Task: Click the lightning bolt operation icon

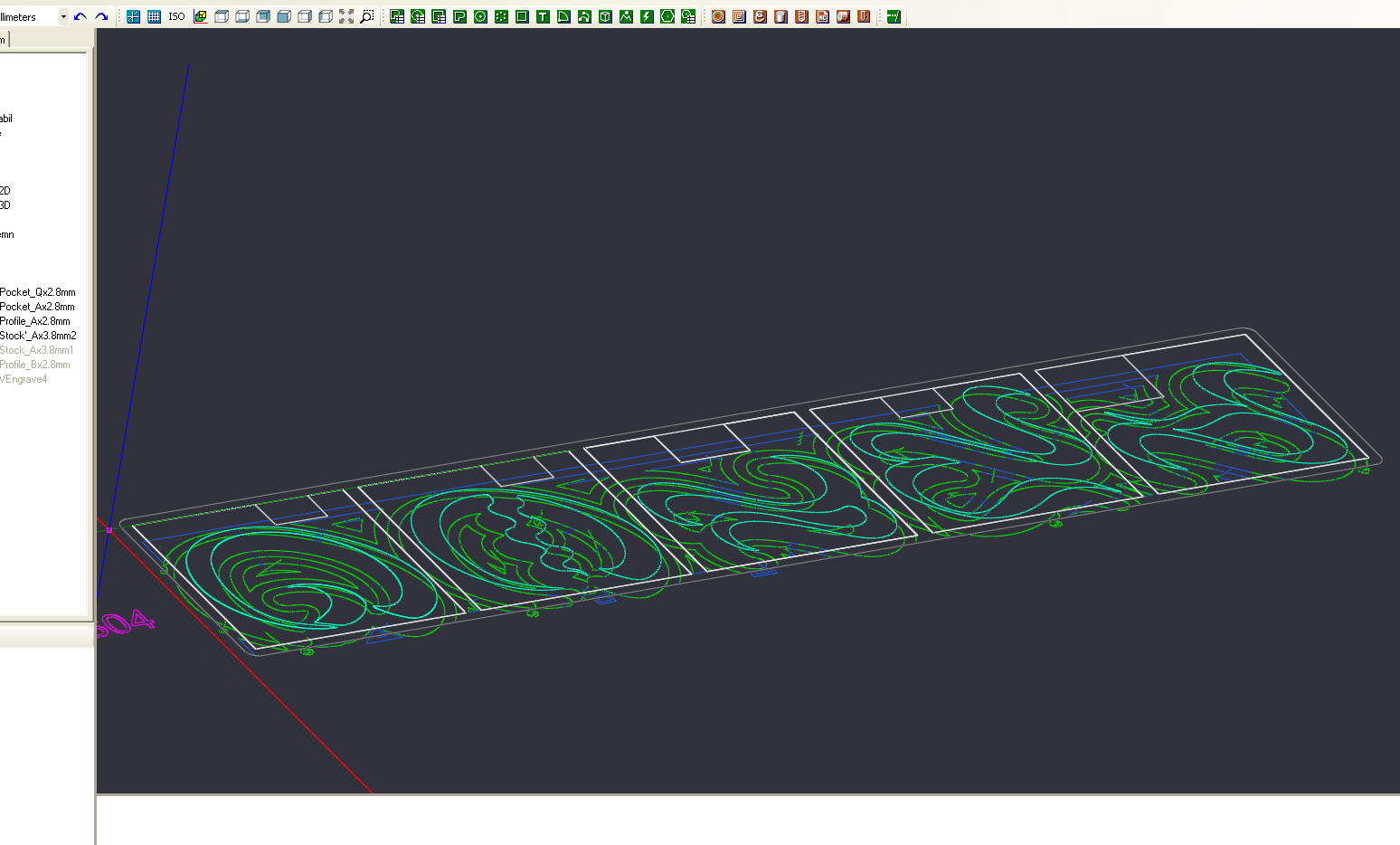Action: (x=647, y=16)
